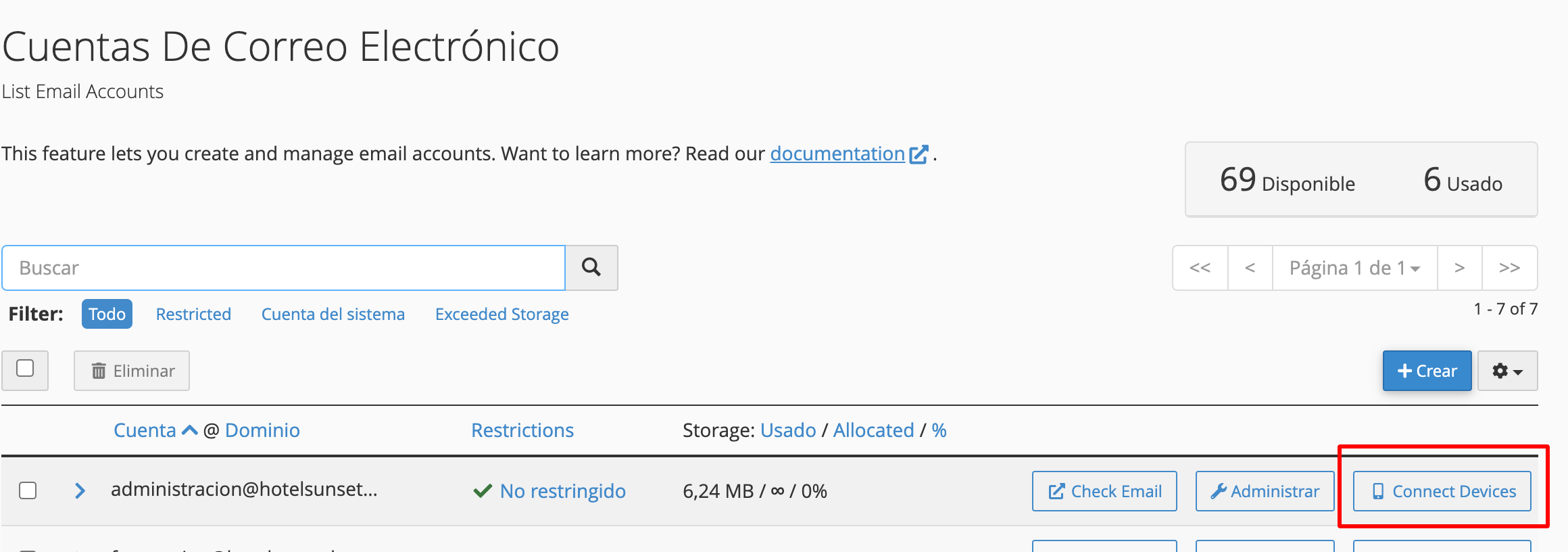Check the administracion@hotelsunset account checkbox
The height and width of the screenshot is (552, 1568).
tap(28, 490)
